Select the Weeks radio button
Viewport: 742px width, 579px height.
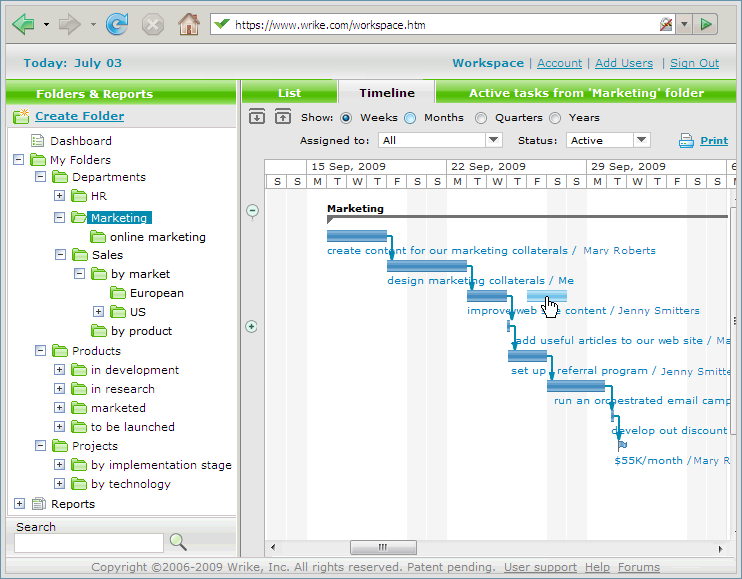346,118
